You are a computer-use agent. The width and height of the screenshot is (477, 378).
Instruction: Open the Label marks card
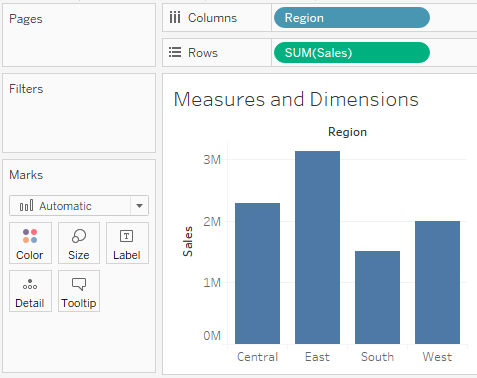click(127, 243)
